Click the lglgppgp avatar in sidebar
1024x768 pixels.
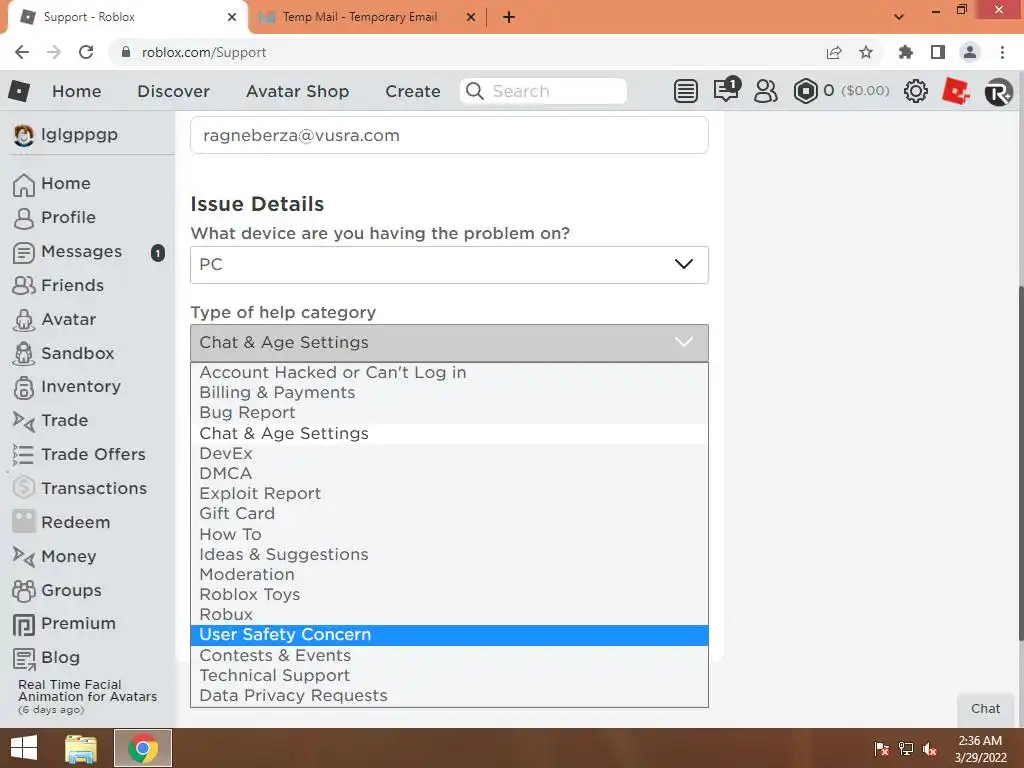[24, 135]
